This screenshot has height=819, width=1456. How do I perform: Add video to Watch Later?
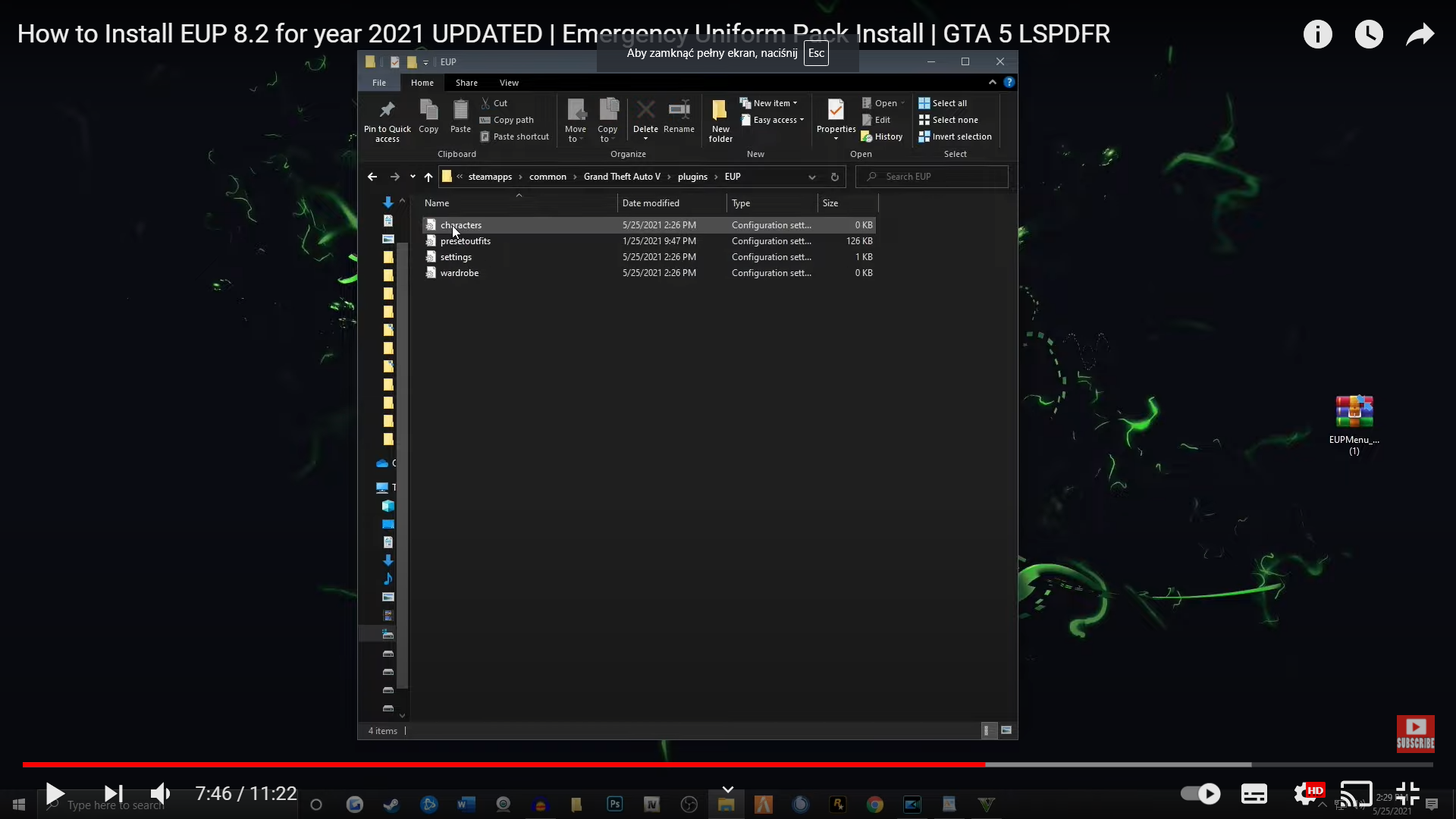1369,34
